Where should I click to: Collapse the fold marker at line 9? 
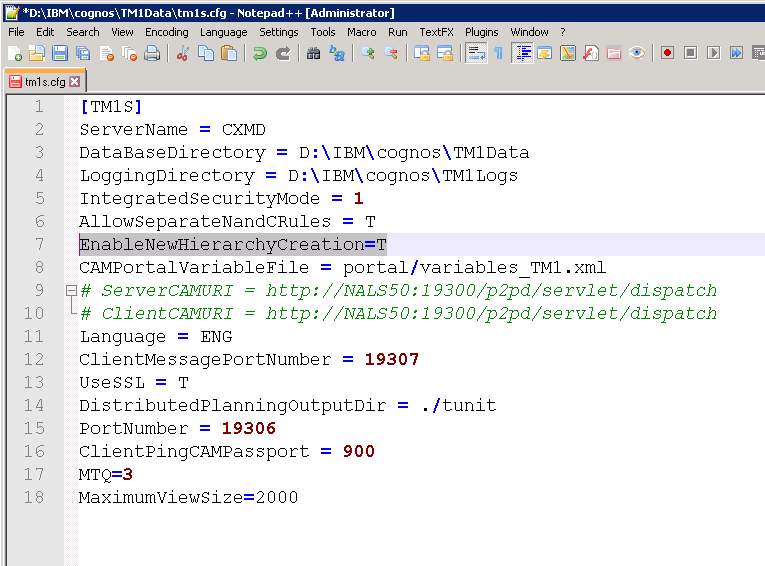[x=69, y=291]
